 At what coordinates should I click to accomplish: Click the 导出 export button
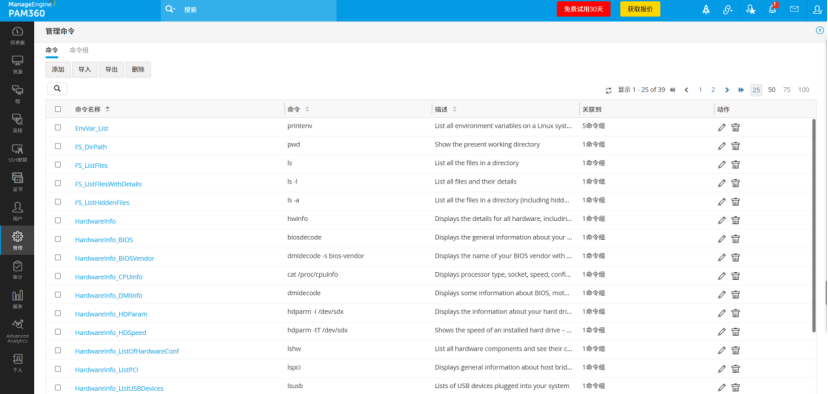click(111, 70)
